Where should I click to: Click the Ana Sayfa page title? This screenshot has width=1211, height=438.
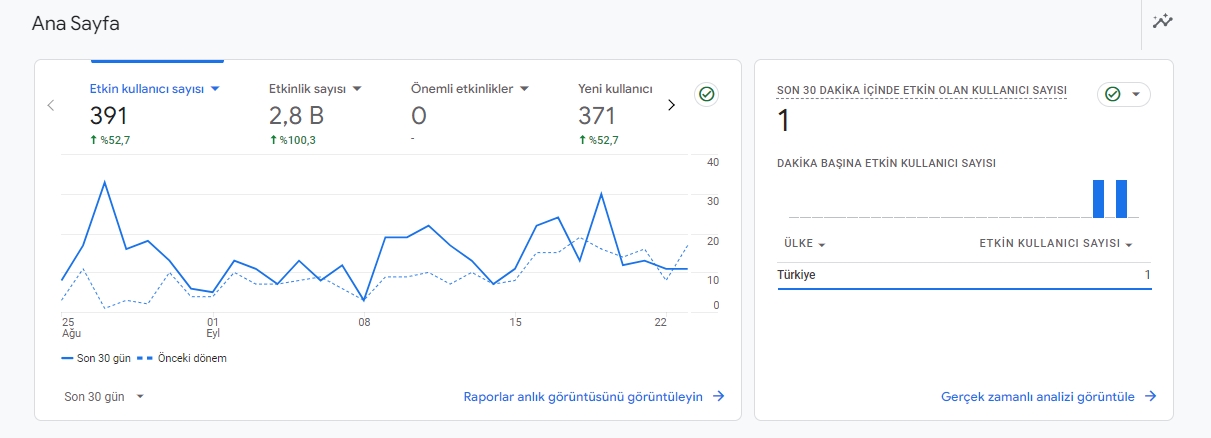click(75, 23)
